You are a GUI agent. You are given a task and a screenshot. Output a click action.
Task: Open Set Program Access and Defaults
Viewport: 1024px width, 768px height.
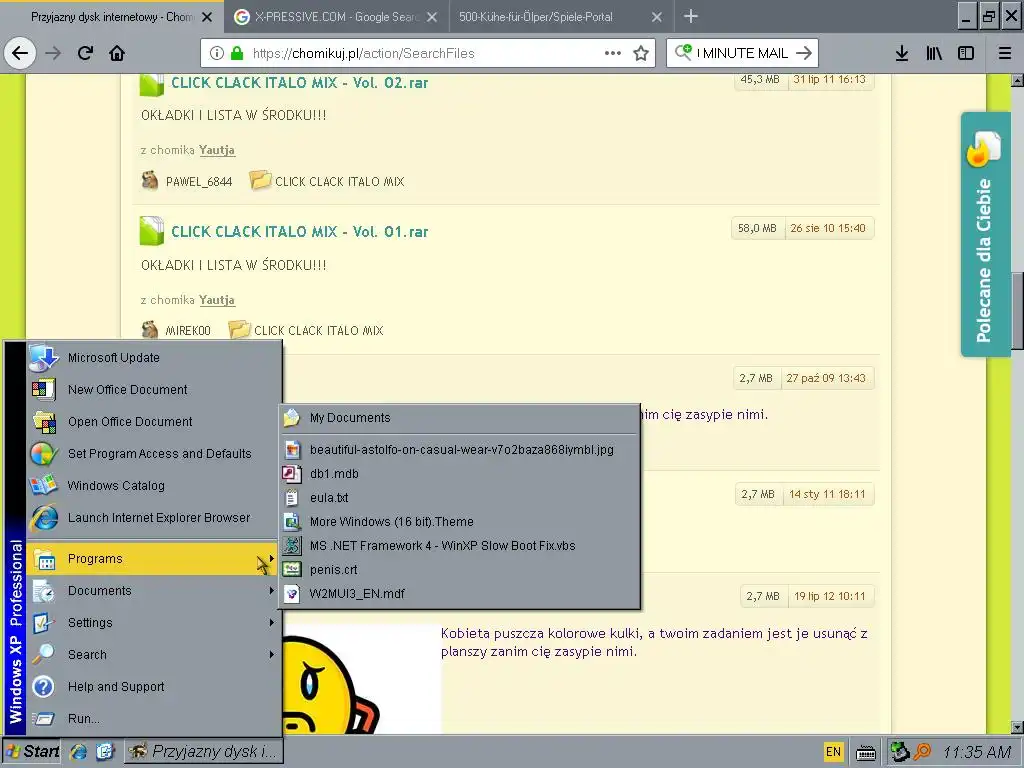(x=154, y=453)
